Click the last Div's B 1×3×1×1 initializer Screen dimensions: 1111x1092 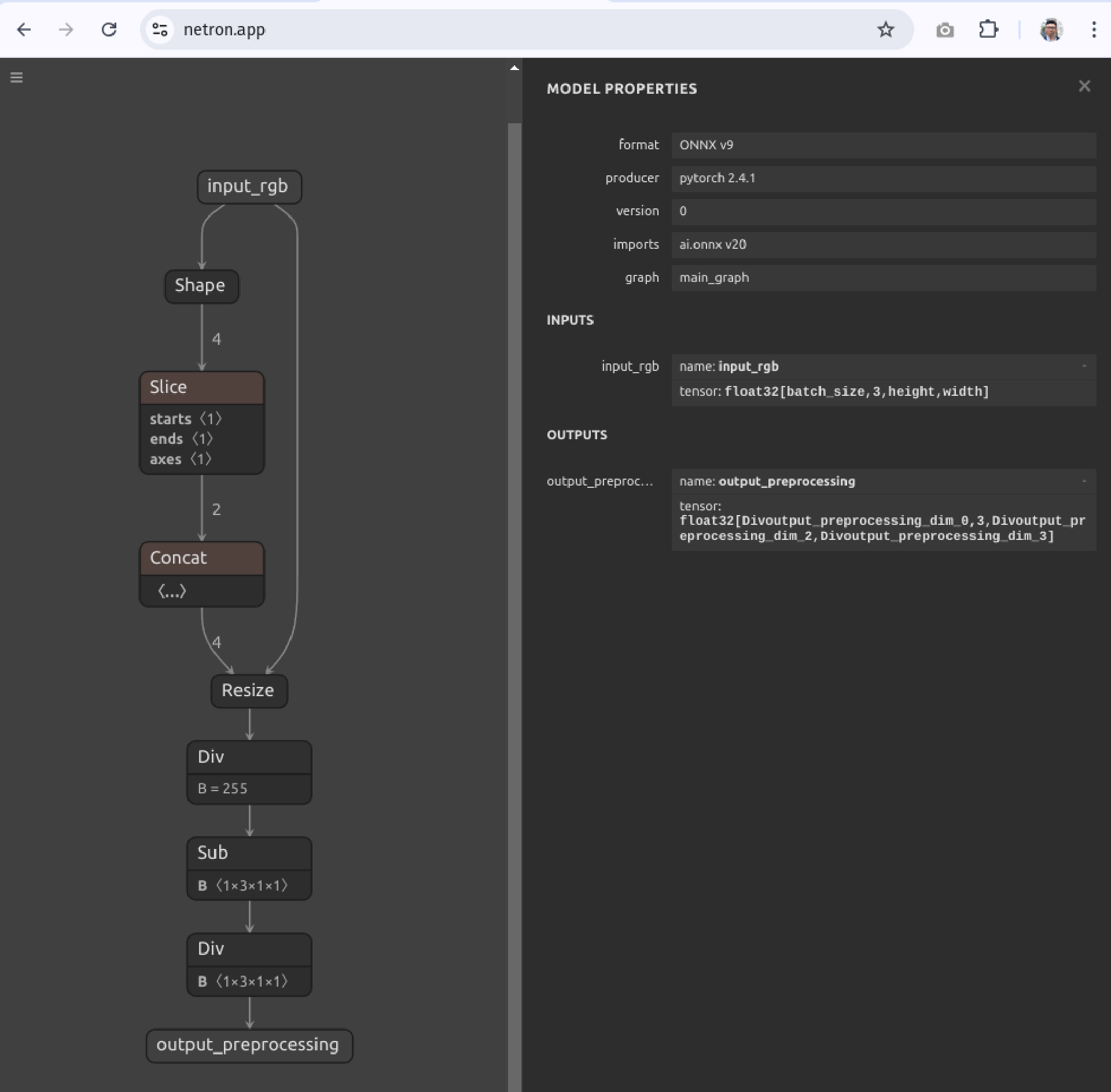(x=243, y=981)
